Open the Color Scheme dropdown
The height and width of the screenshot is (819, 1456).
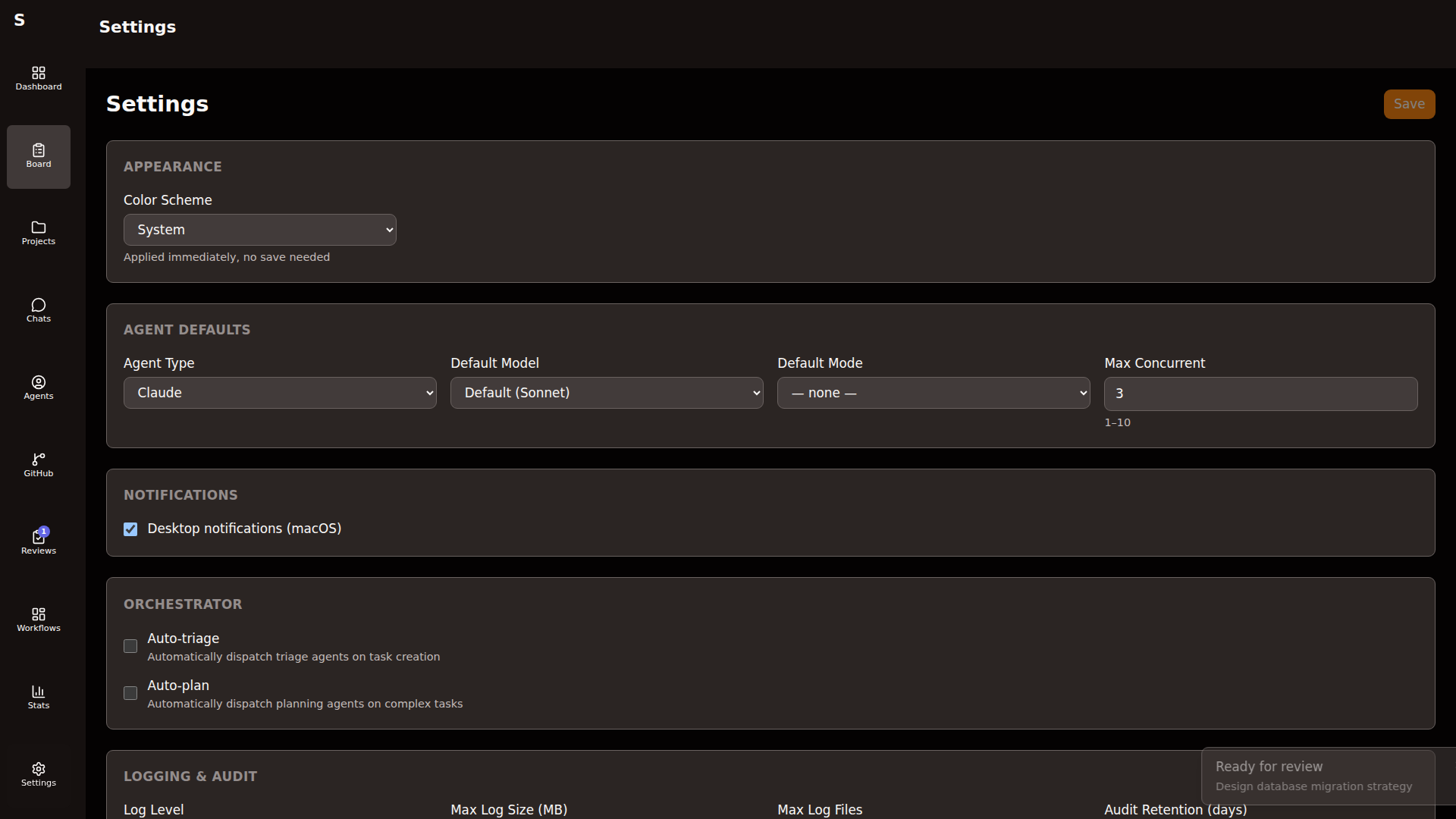pos(259,230)
